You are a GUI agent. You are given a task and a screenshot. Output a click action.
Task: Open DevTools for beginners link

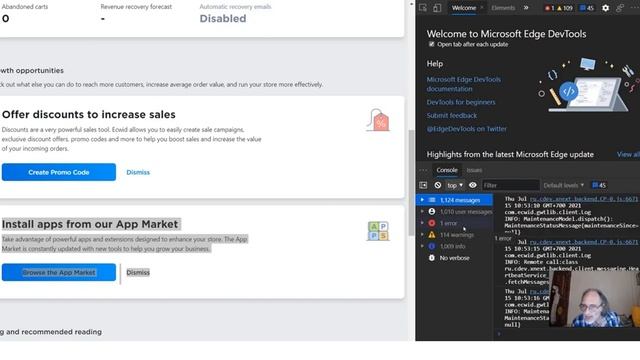tap(461, 102)
